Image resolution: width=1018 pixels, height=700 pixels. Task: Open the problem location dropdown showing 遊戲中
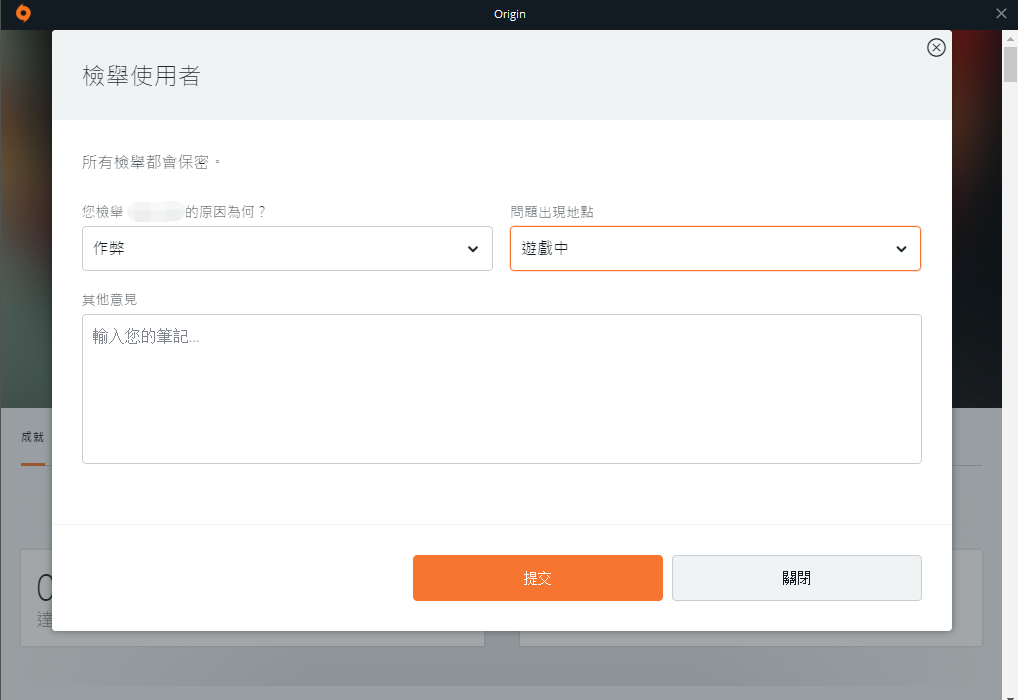coord(715,249)
